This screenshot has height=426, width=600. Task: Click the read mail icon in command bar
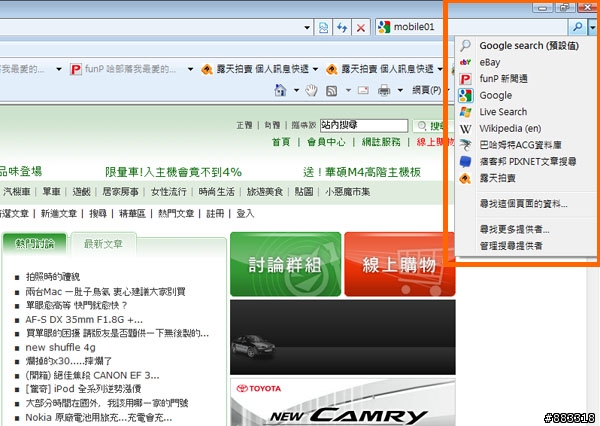pyautogui.click(x=363, y=90)
